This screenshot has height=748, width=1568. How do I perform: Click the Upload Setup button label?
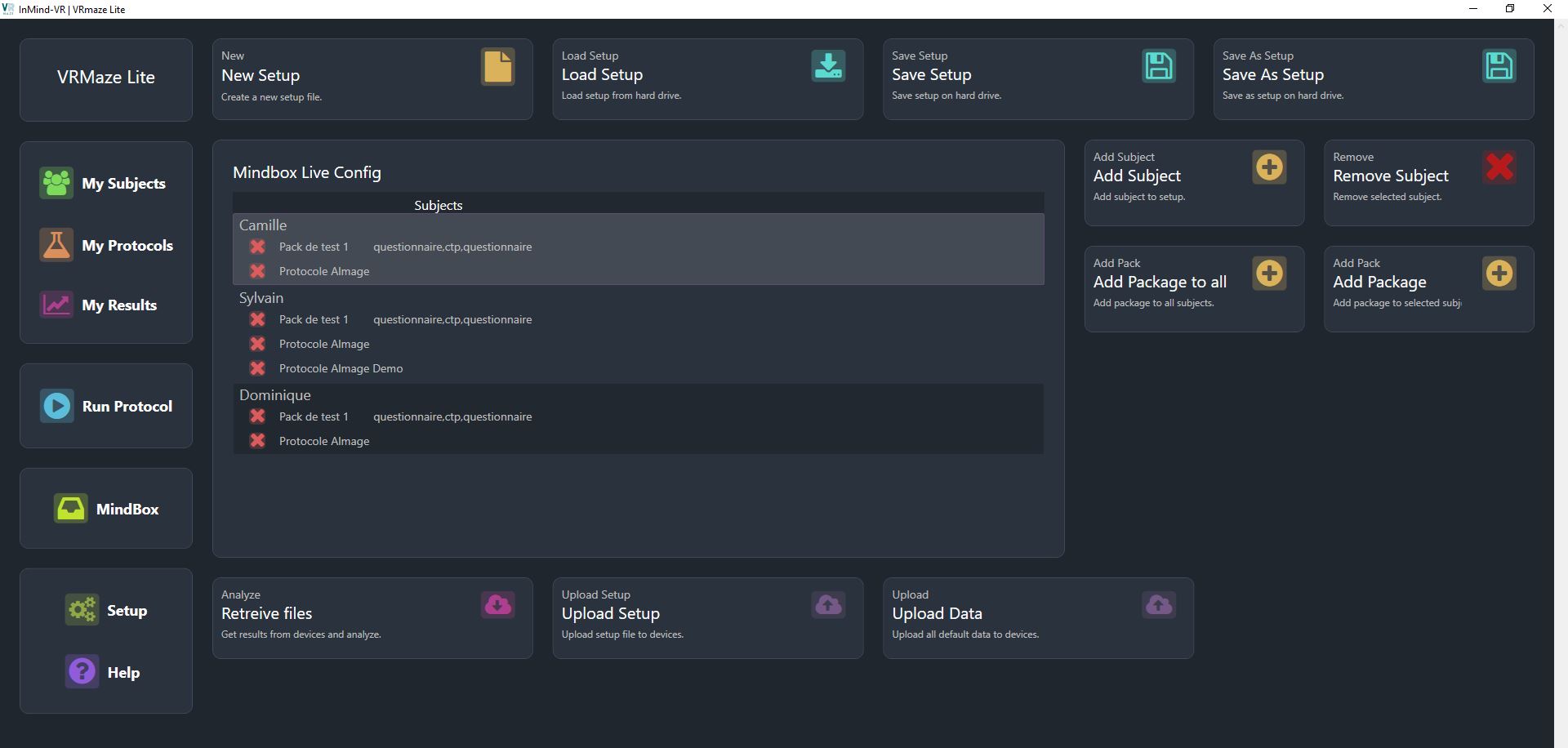tap(611, 613)
